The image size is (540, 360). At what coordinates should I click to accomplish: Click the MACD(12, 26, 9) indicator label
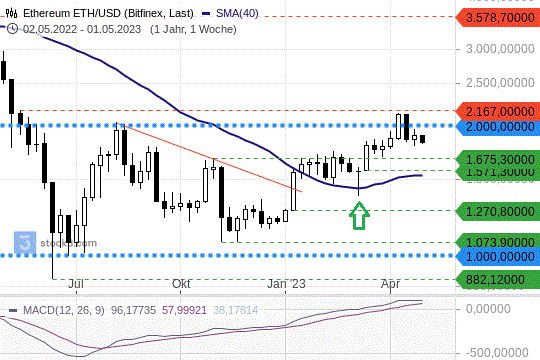[64, 310]
